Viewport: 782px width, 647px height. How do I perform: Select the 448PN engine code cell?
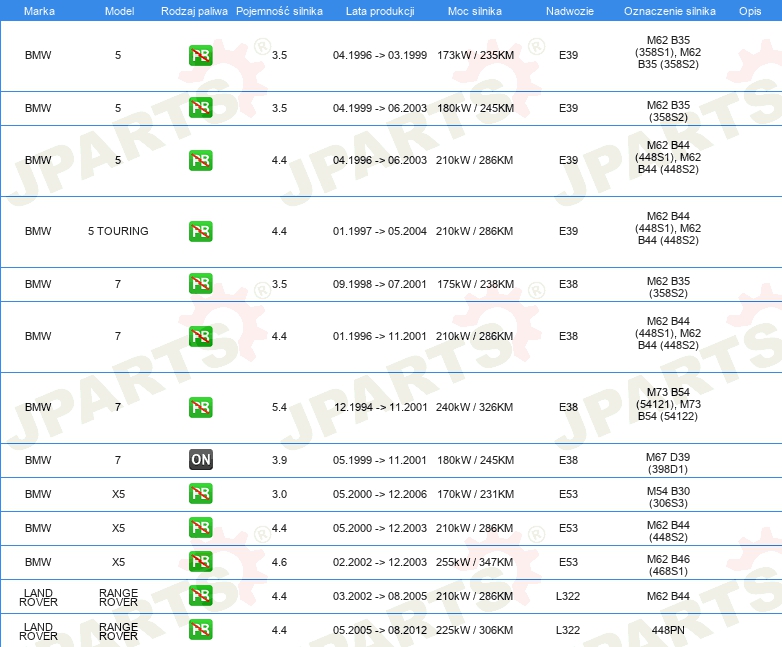coord(669,630)
